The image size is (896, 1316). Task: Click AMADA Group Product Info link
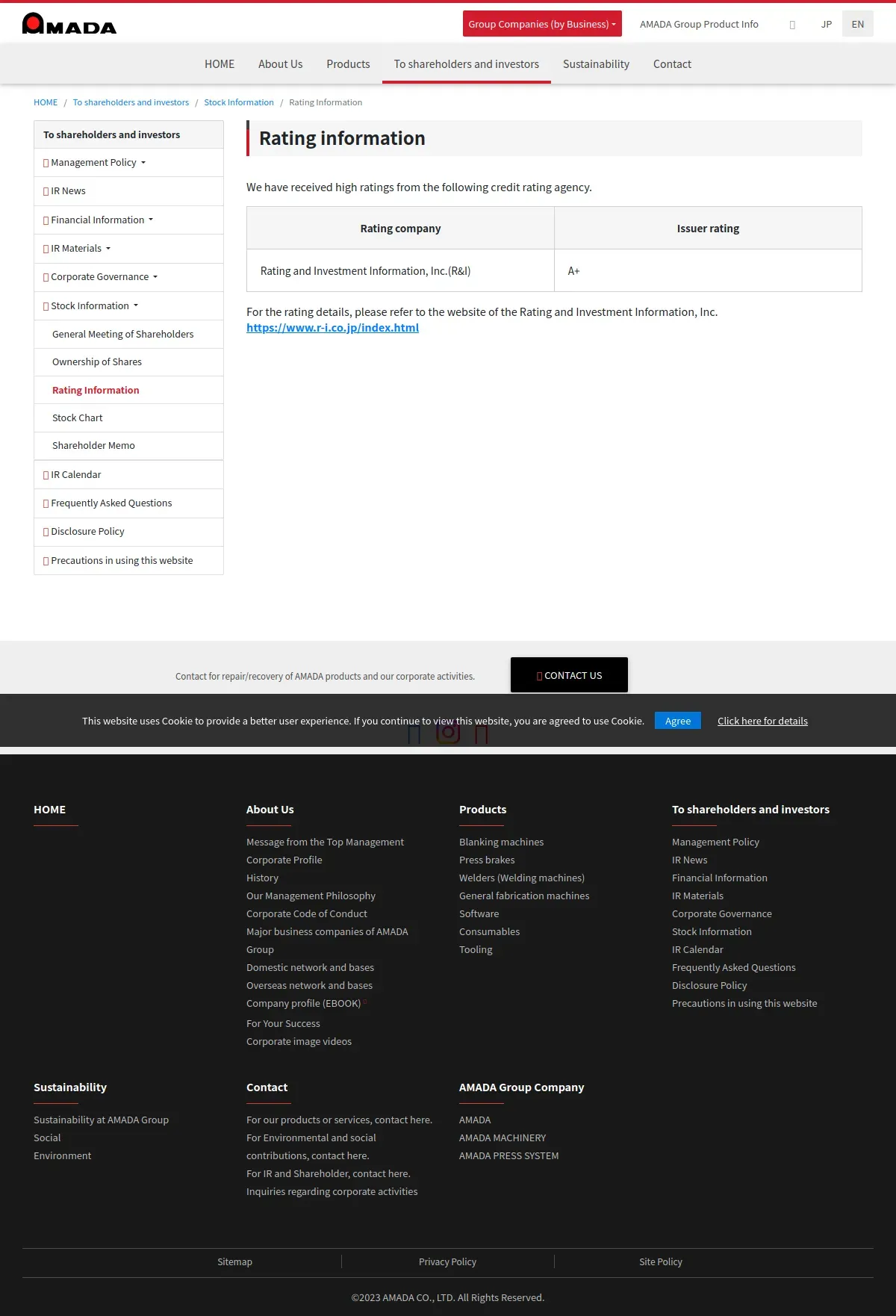(699, 24)
